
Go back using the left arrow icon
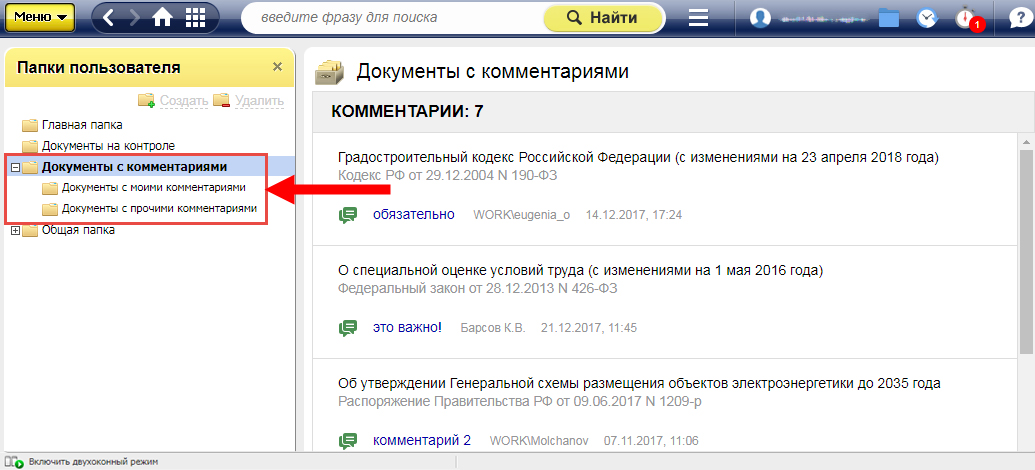[x=109, y=18]
